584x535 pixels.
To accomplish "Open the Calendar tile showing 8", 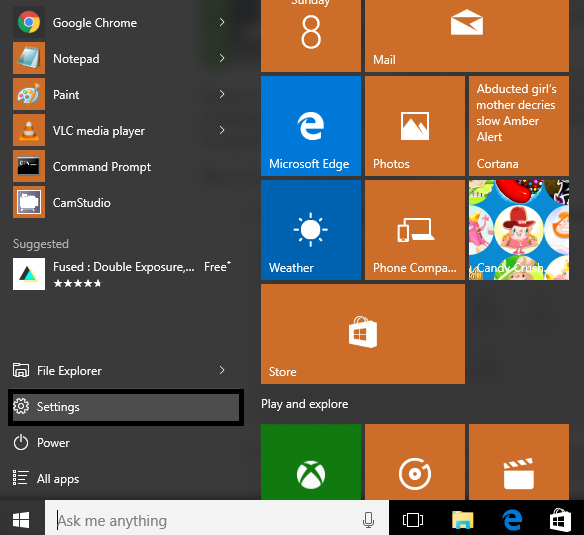I will click(311, 36).
